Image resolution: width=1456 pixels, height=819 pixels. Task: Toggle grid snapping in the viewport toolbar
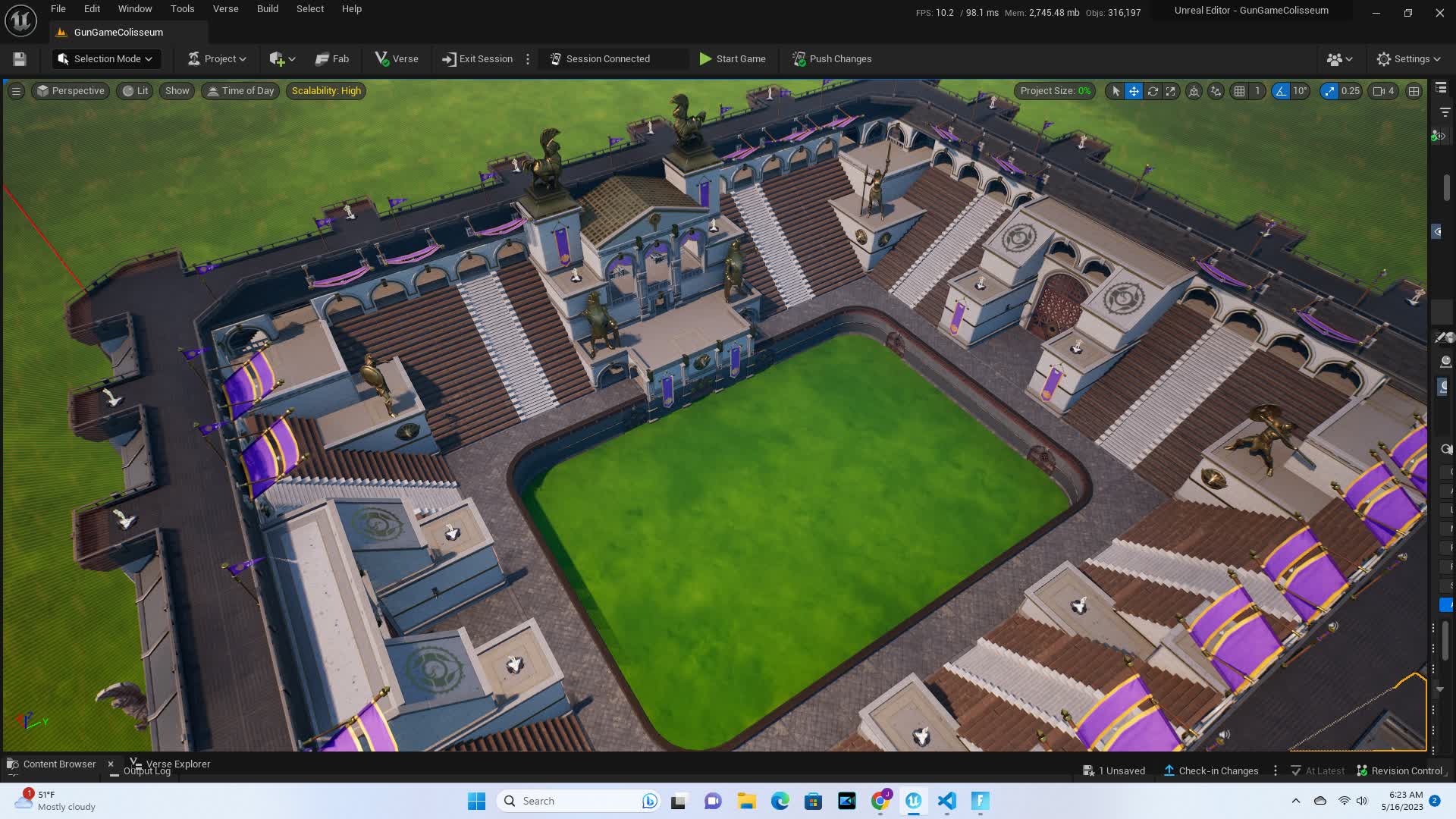click(1241, 91)
